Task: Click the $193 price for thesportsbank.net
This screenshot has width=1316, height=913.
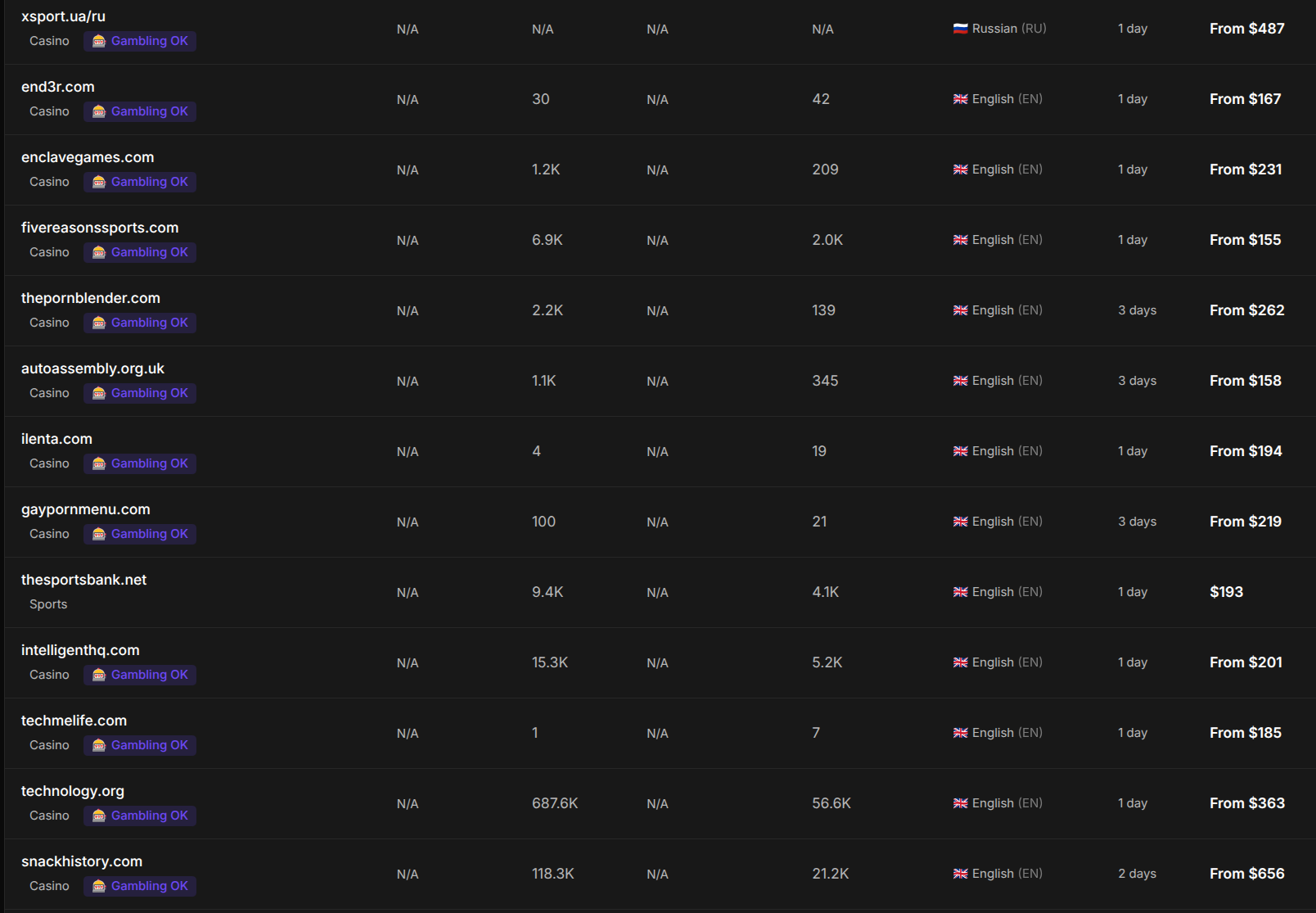Action: click(1226, 592)
